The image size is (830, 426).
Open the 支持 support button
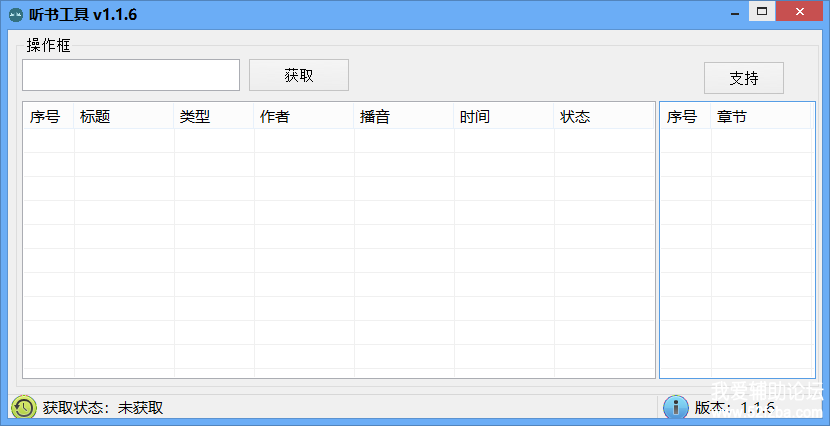pyautogui.click(x=744, y=78)
